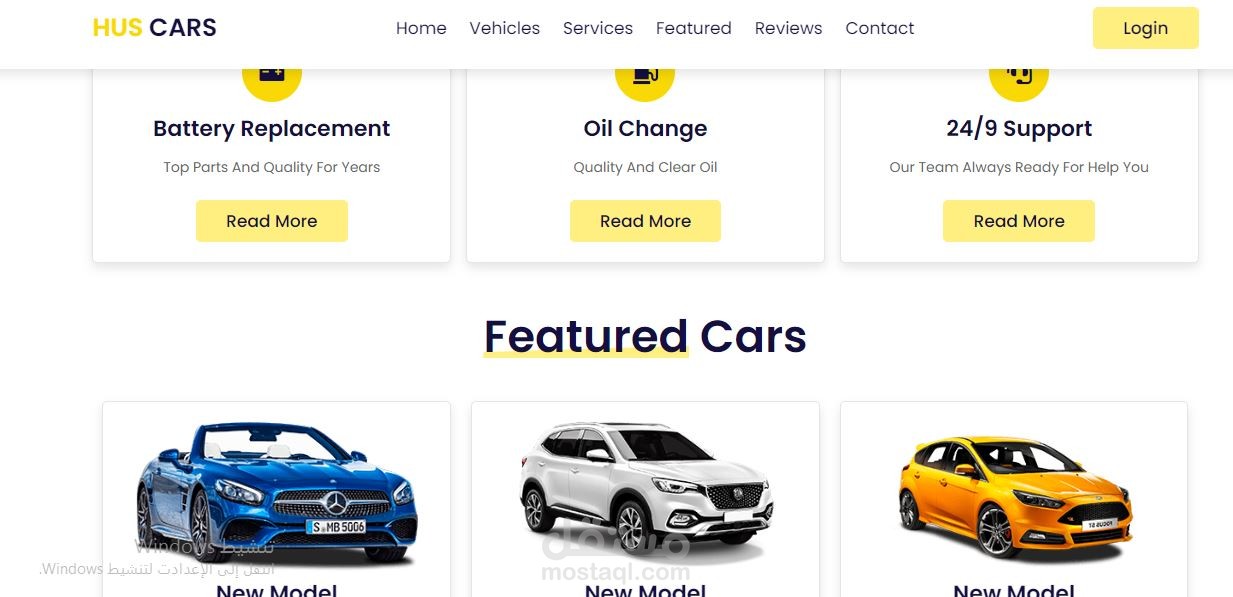Open the Reviews navigation link
The width and height of the screenshot is (1233, 597).
coord(789,28)
